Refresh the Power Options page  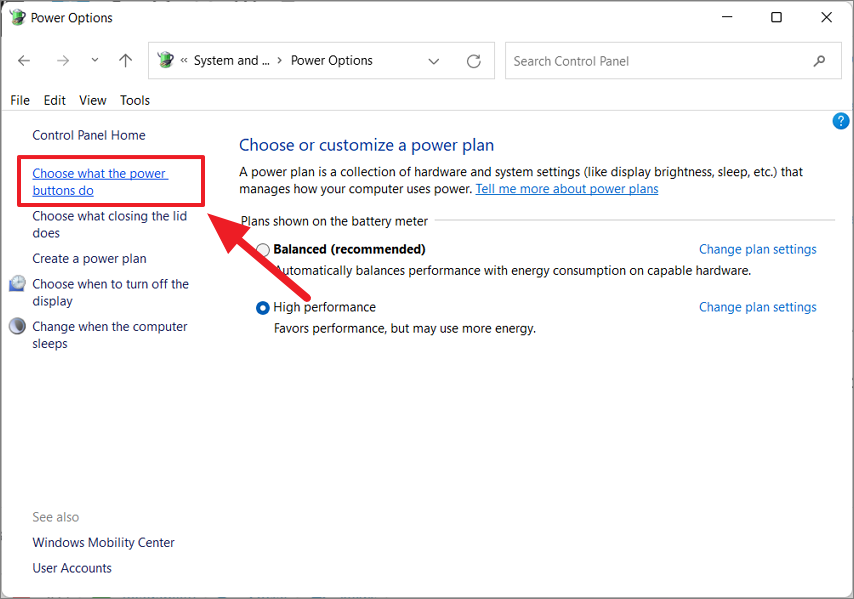click(474, 61)
